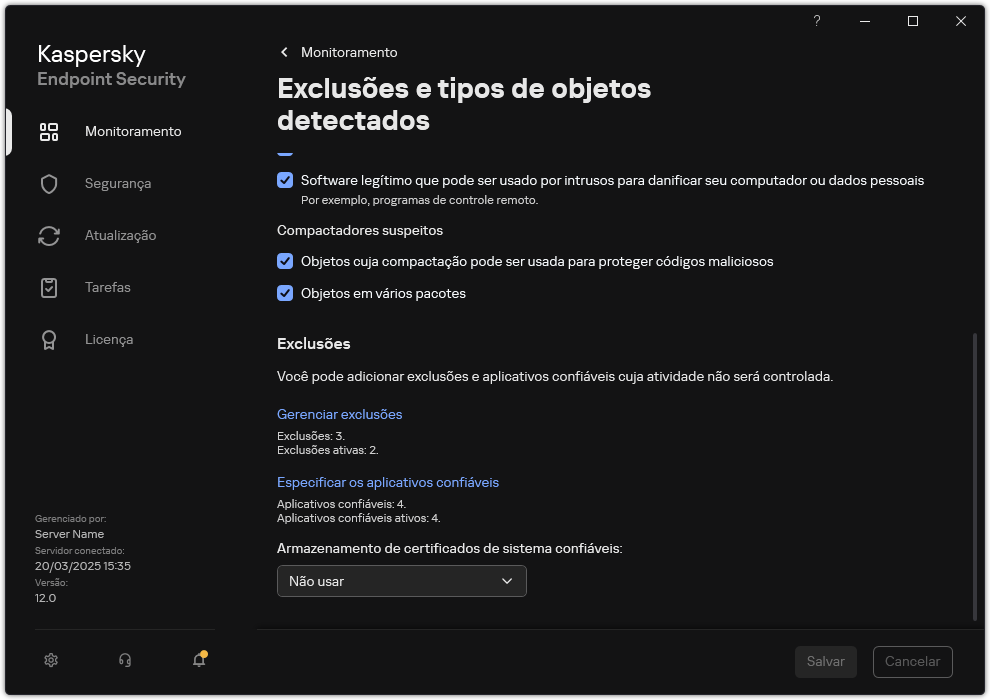
Task: Open the notifications bell icon
Action: point(198,661)
